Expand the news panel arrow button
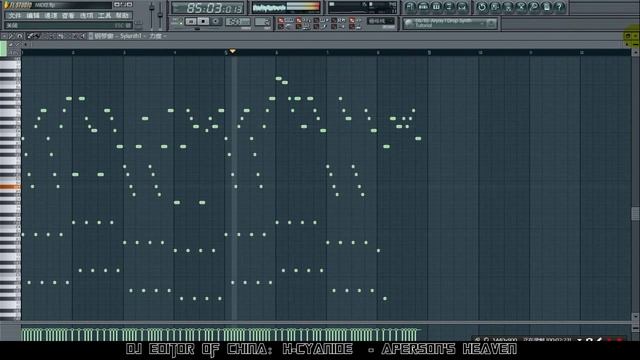Image resolution: width=640 pixels, height=360 pixels. click(491, 23)
